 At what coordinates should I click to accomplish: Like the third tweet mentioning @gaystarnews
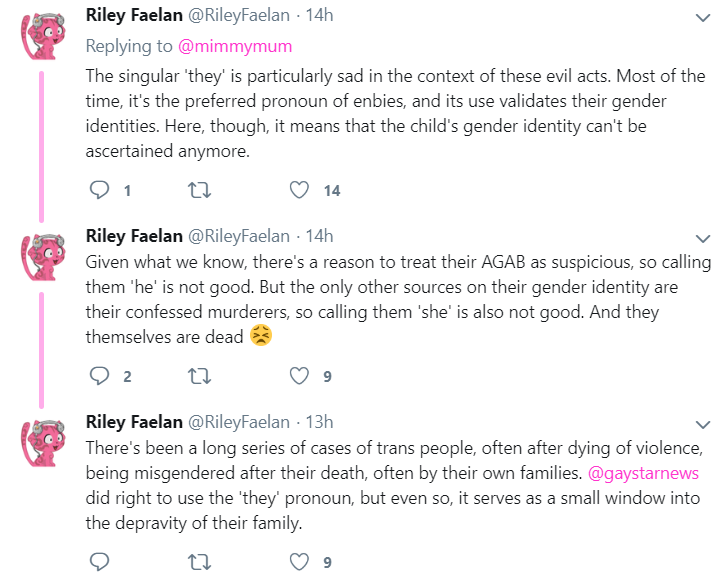pyautogui.click(x=299, y=562)
